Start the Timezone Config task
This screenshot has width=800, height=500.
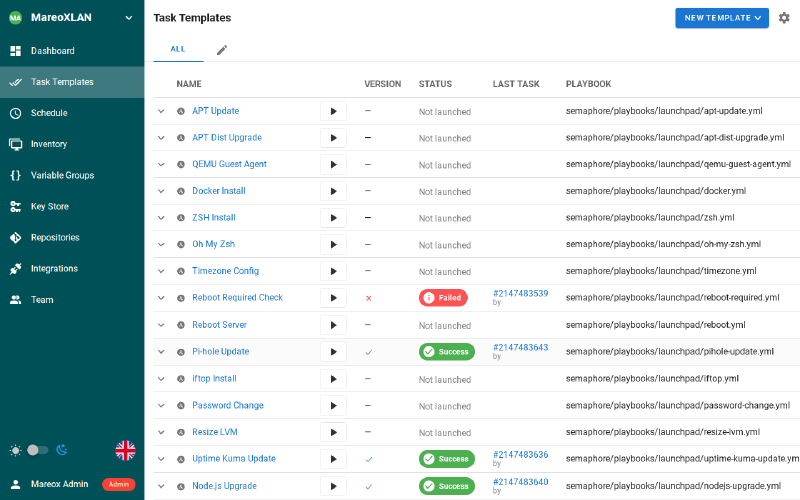pyautogui.click(x=333, y=271)
